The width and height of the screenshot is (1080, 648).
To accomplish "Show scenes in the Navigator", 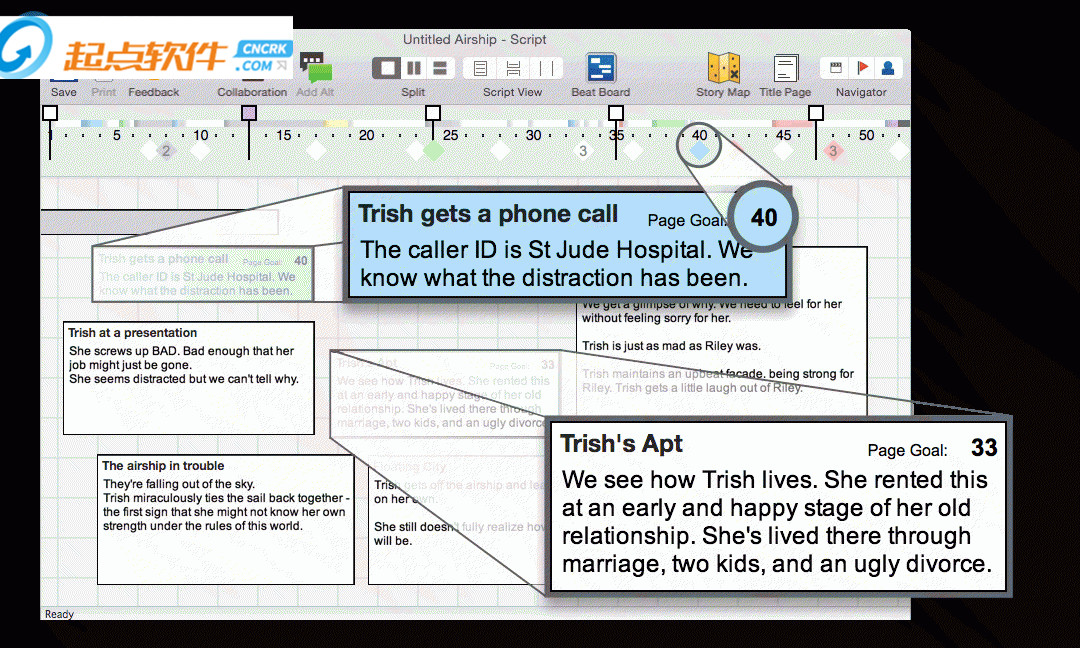I will pyautogui.click(x=835, y=68).
